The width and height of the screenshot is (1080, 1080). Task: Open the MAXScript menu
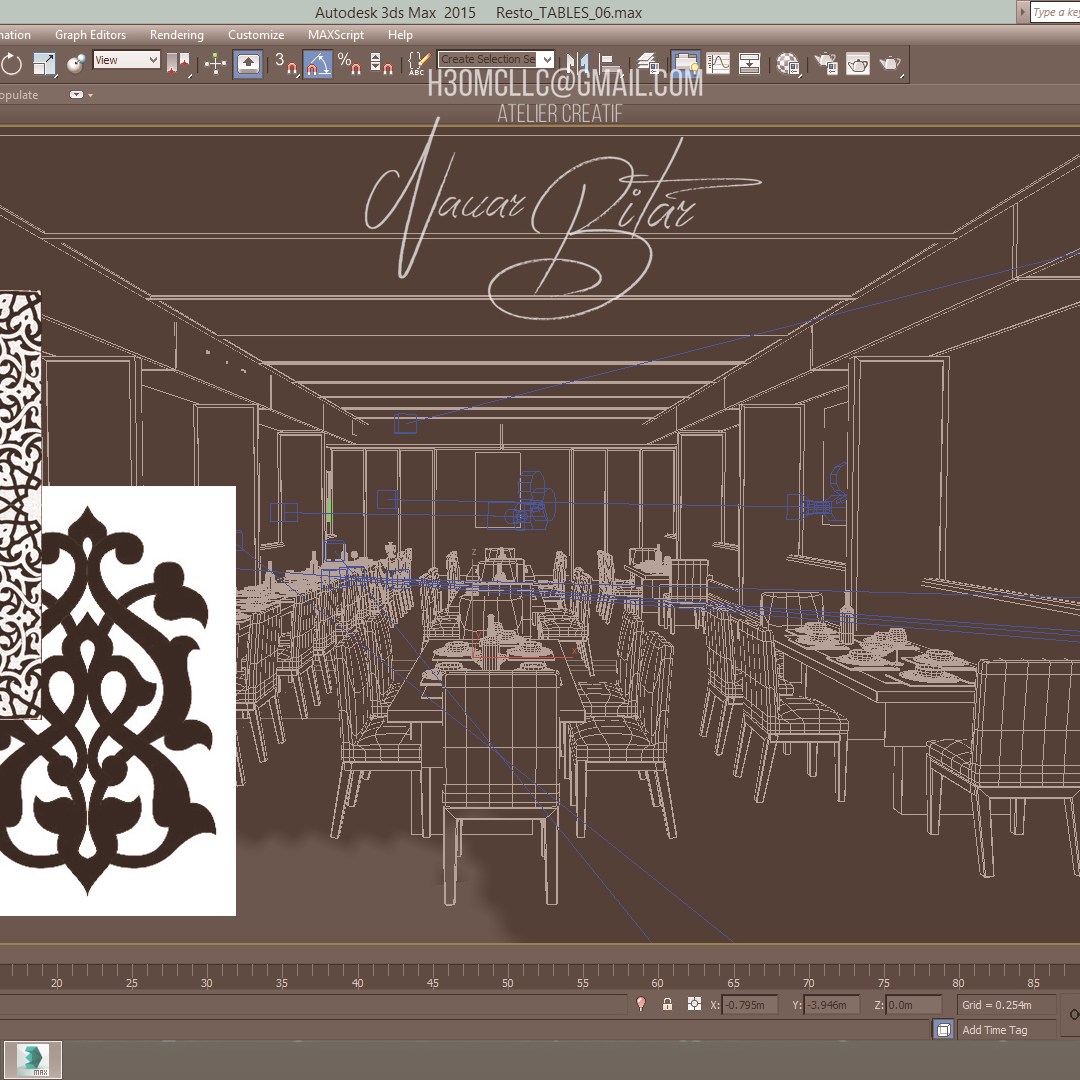[x=336, y=34]
